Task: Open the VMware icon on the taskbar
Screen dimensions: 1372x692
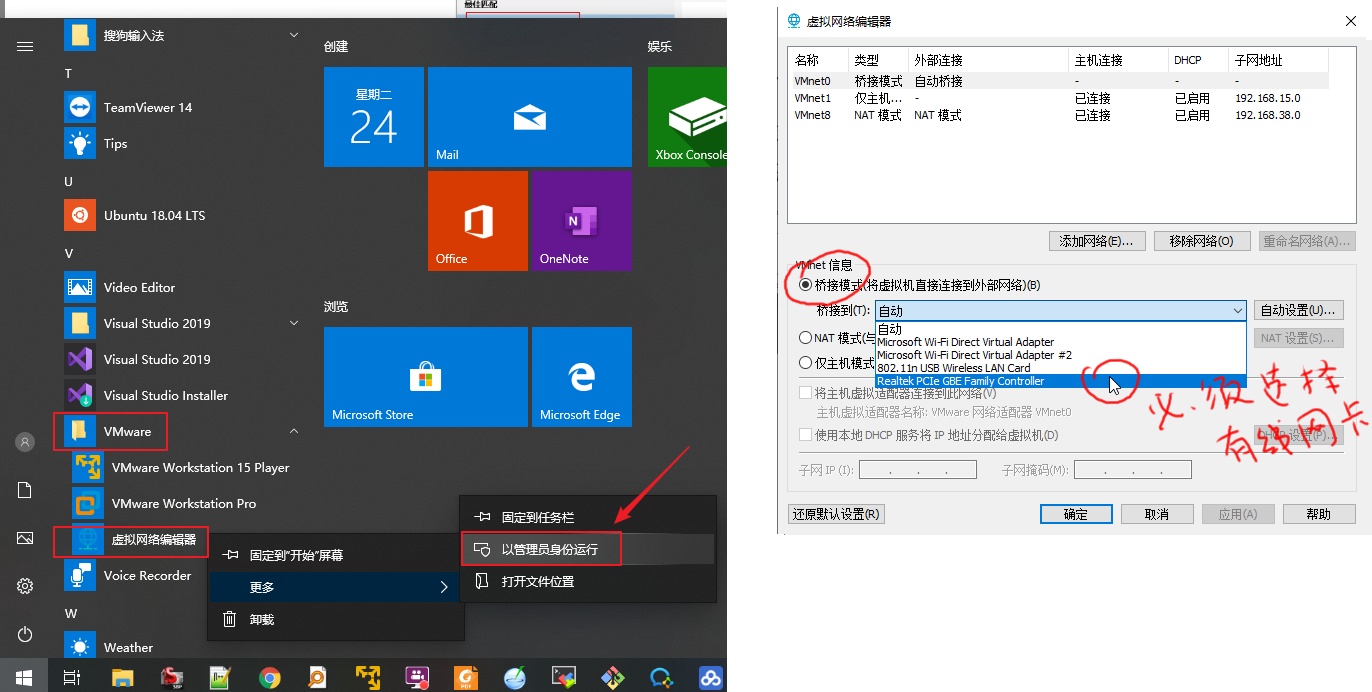Action: tap(367, 677)
